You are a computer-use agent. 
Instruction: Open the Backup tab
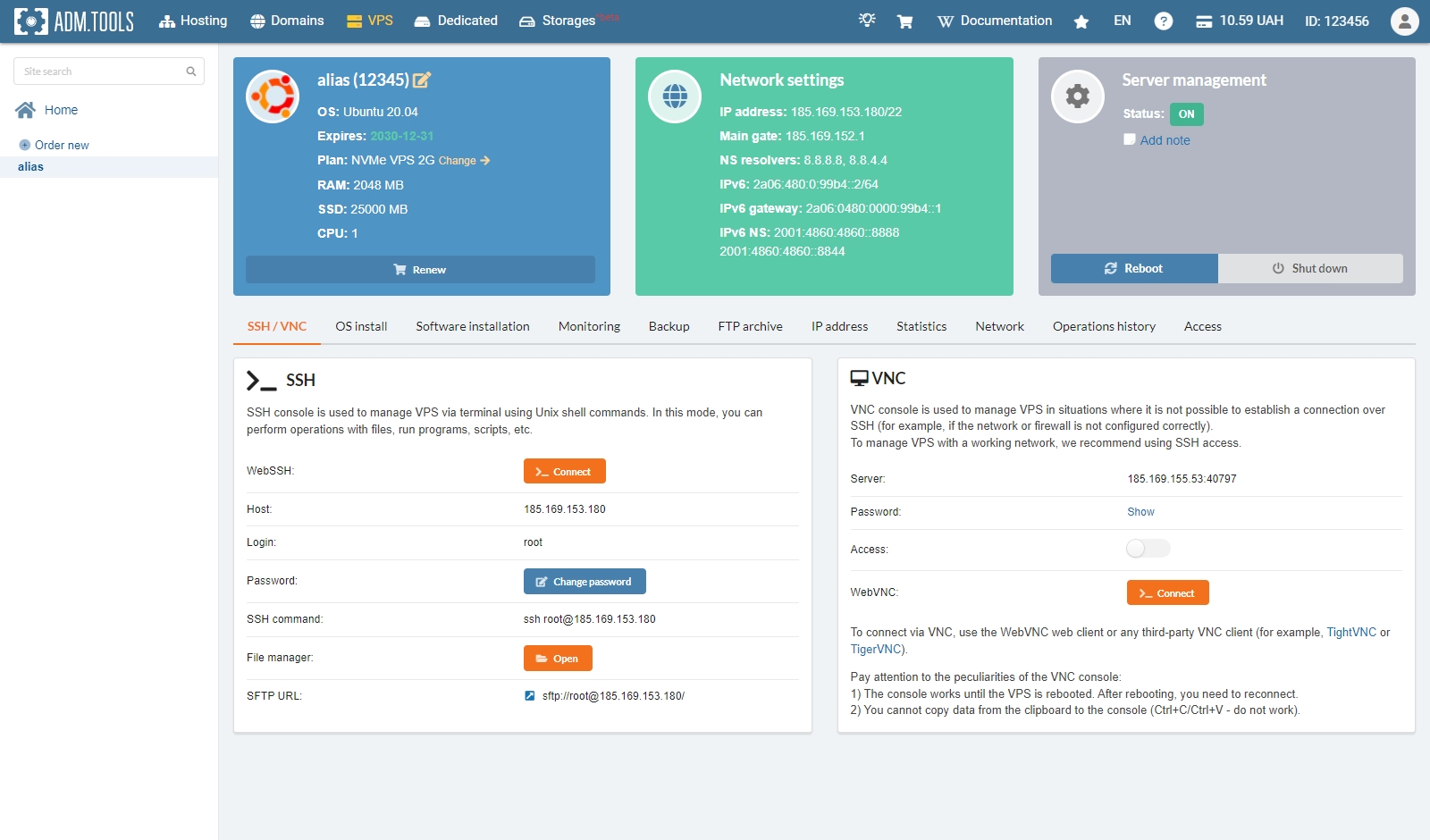click(x=669, y=327)
